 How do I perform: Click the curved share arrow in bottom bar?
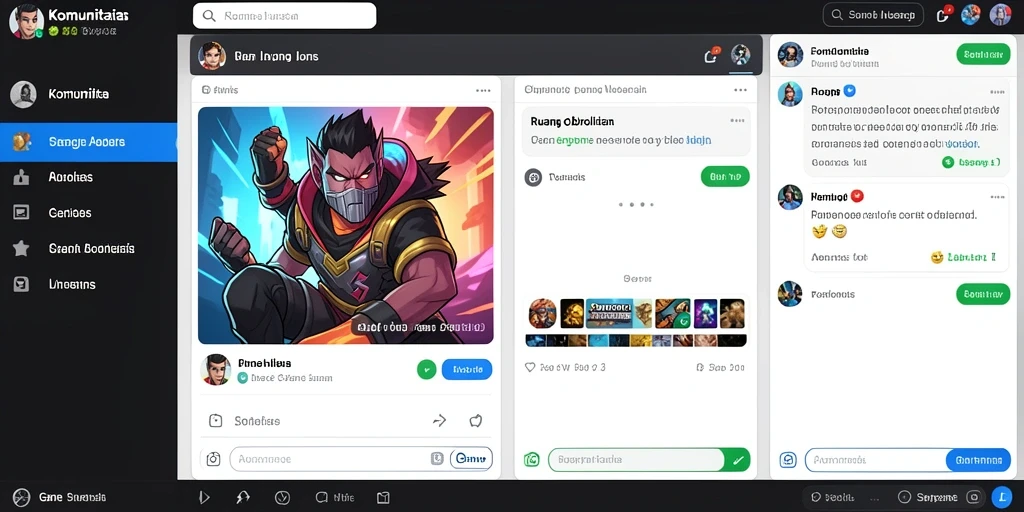242,498
